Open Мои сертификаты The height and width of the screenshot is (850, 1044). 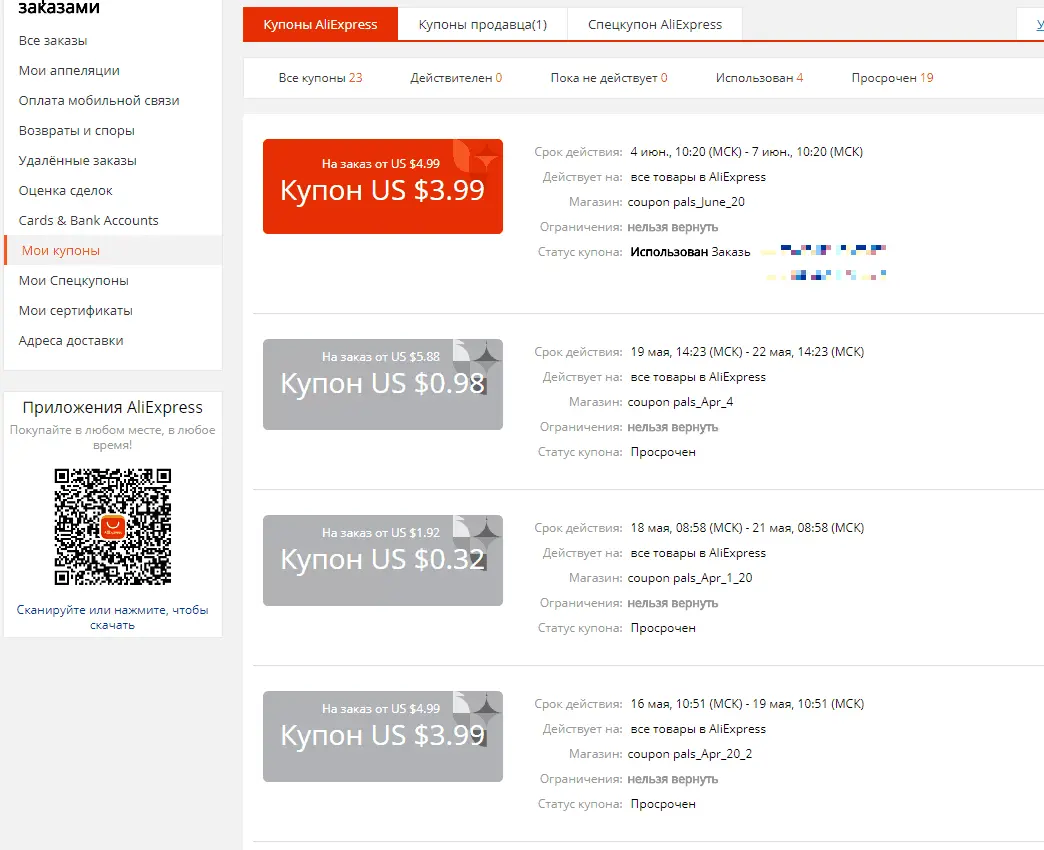pyautogui.click(x=75, y=310)
